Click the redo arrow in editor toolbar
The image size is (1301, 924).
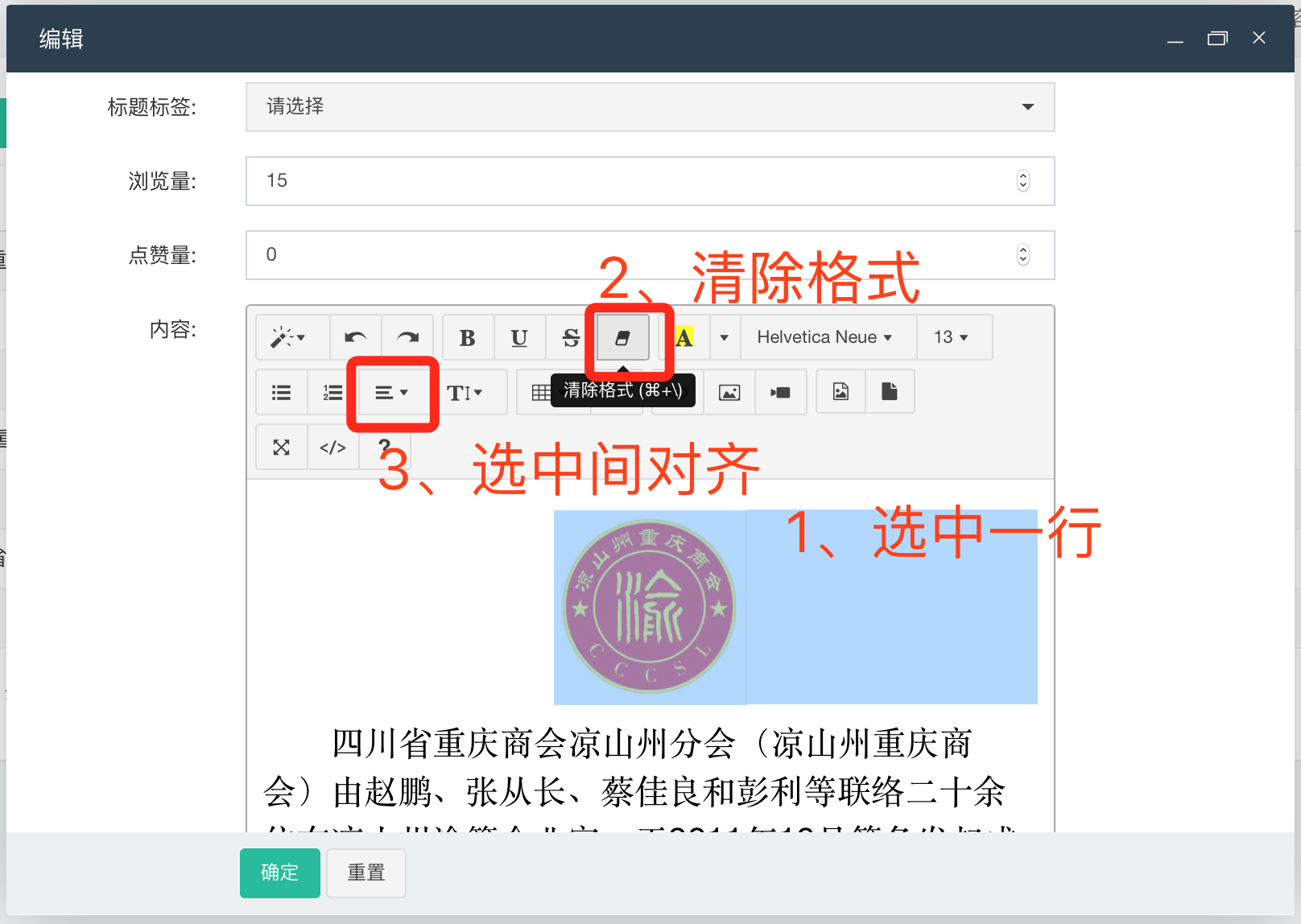(x=407, y=338)
